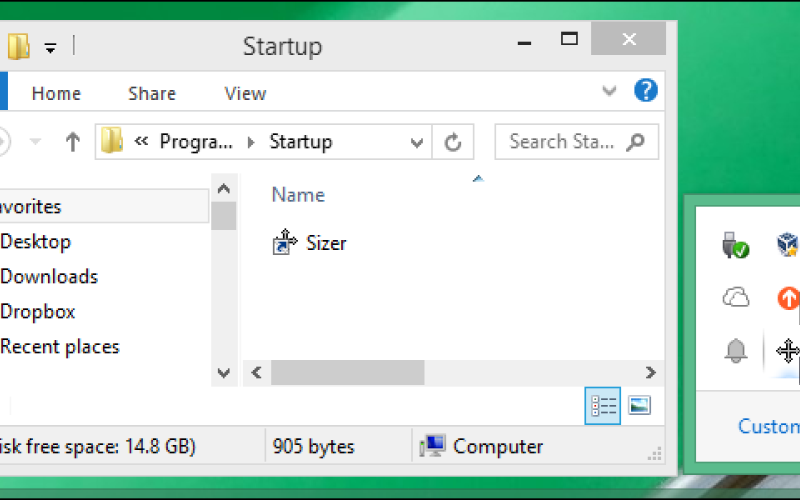The height and width of the screenshot is (500, 800).
Task: Click the orange up-arrow tray icon
Action: (788, 297)
